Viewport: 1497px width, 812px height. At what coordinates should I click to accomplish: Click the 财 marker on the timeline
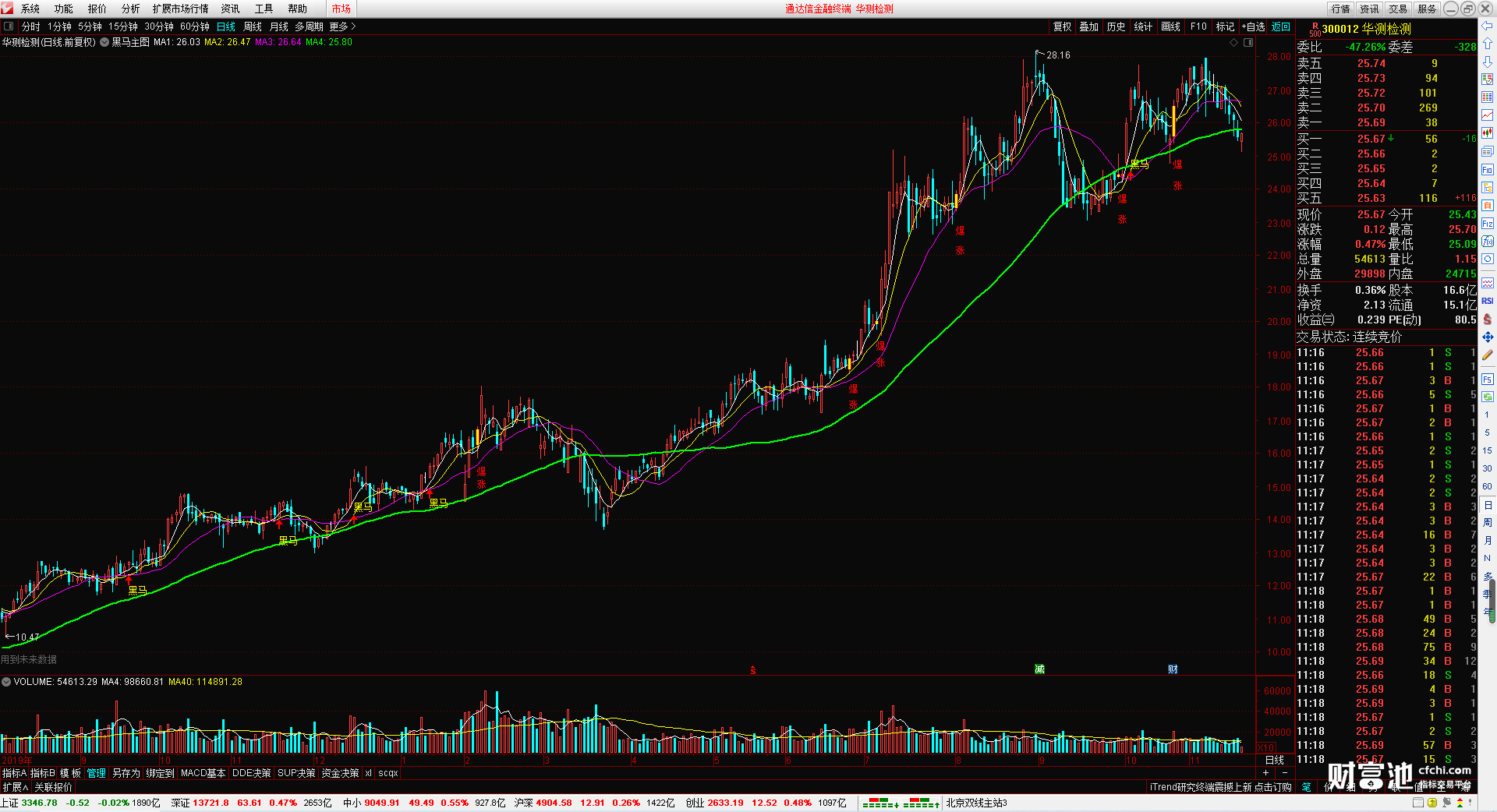tap(1173, 669)
